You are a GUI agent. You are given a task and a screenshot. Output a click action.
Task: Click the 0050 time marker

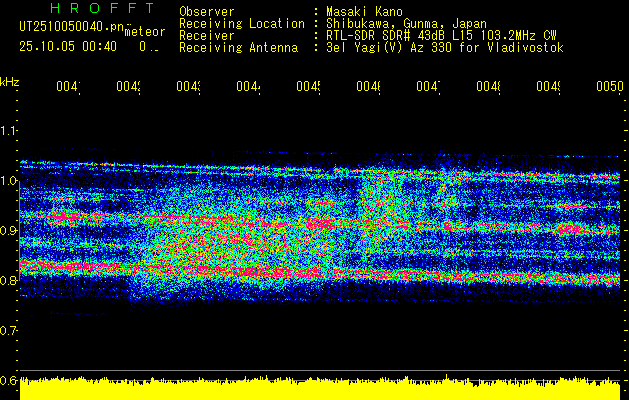pos(609,87)
